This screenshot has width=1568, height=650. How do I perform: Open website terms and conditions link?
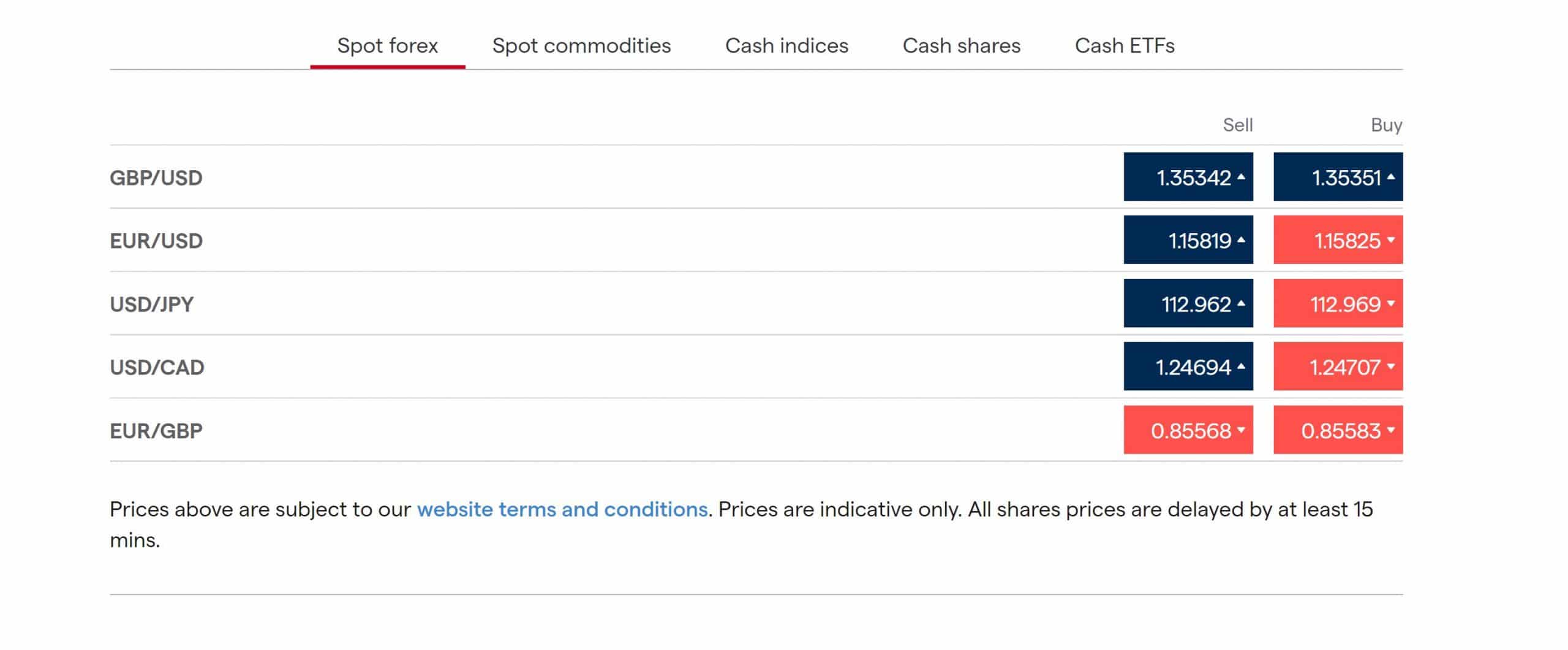[x=562, y=509]
